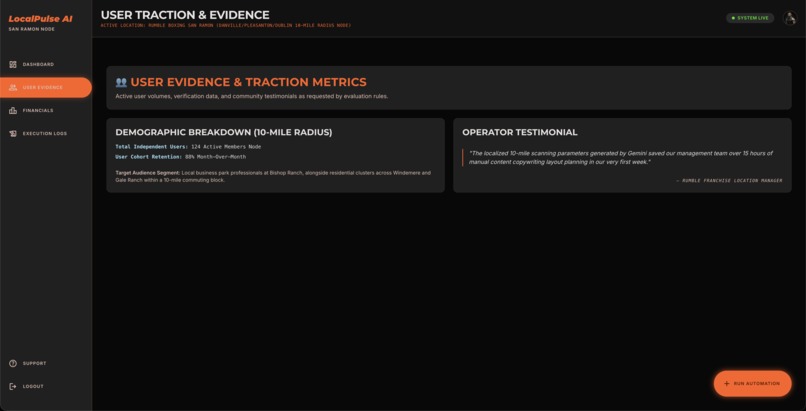Click the Rumble Franchise Location Manager attribution
The height and width of the screenshot is (411, 806).
(x=729, y=181)
